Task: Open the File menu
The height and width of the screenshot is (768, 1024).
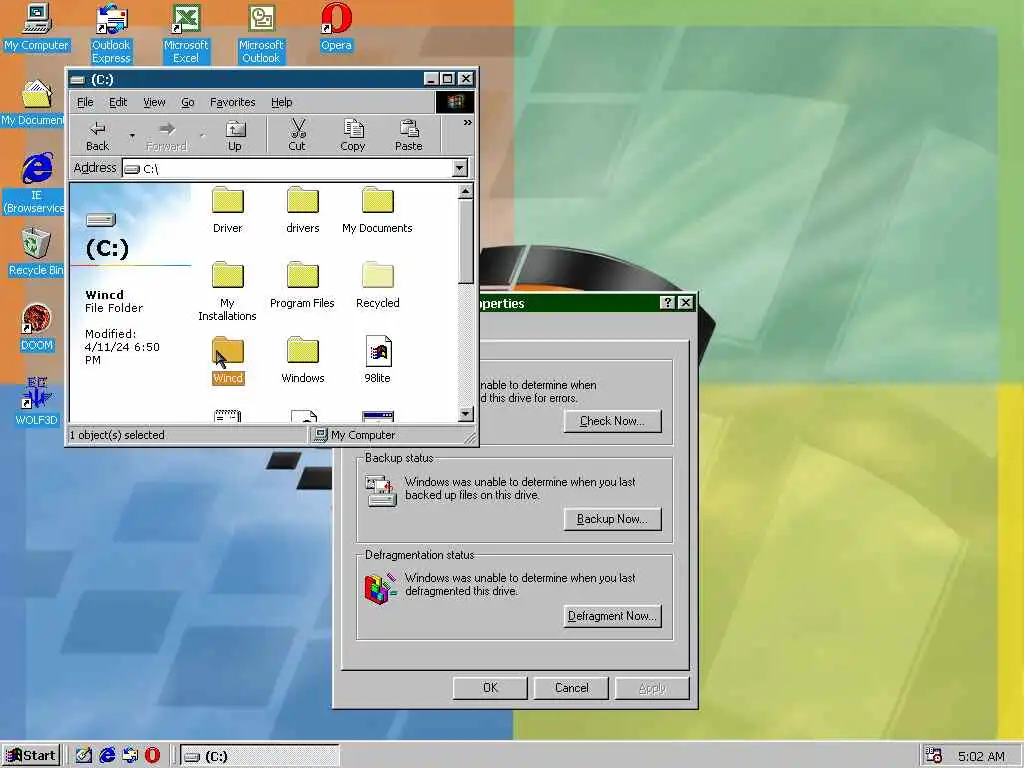Action: [85, 103]
